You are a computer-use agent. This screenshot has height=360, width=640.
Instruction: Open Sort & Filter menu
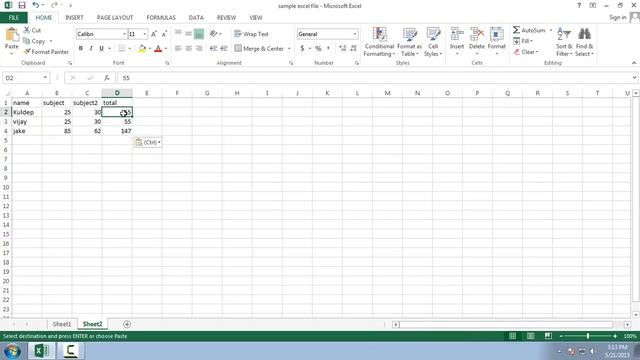pos(564,42)
